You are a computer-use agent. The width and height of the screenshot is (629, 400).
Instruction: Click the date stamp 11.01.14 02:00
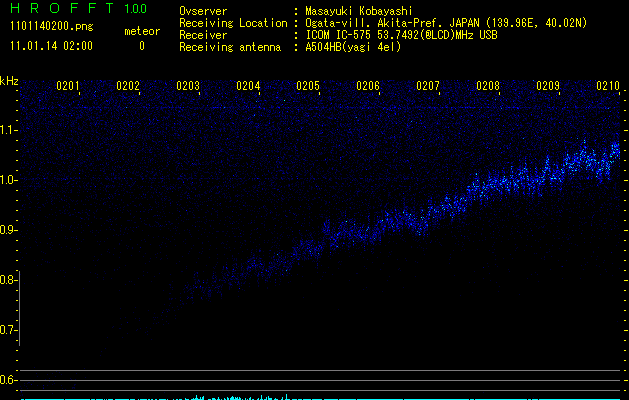pos(51,46)
